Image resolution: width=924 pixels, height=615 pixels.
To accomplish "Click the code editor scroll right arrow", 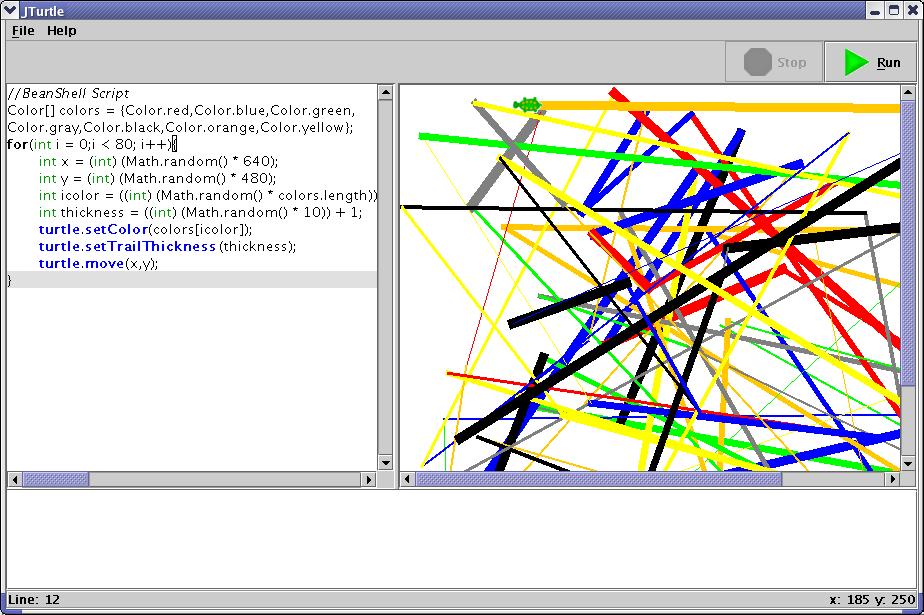I will point(369,480).
